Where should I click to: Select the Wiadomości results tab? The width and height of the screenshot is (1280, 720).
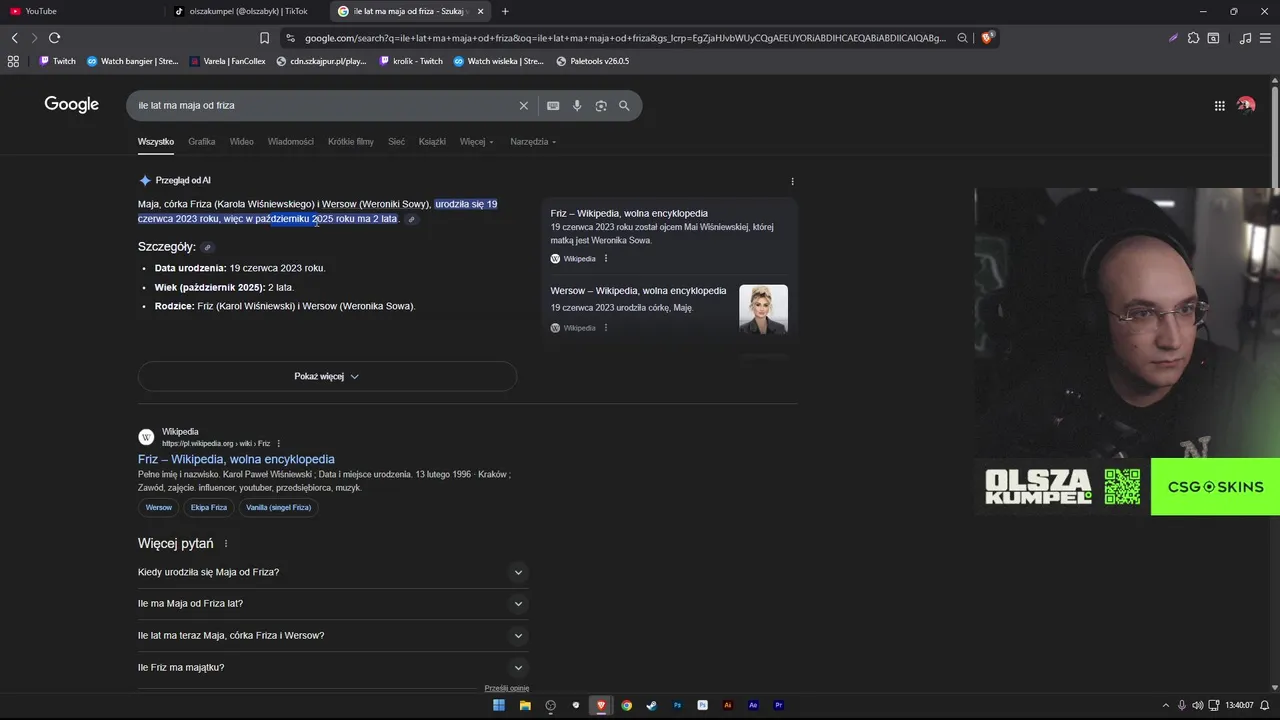(x=291, y=142)
